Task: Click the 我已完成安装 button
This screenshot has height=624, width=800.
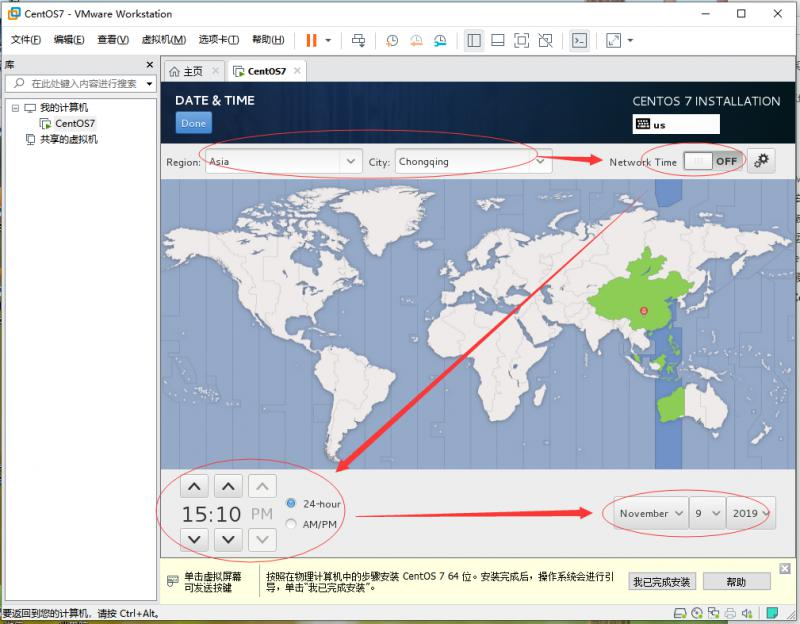Action: [x=661, y=582]
